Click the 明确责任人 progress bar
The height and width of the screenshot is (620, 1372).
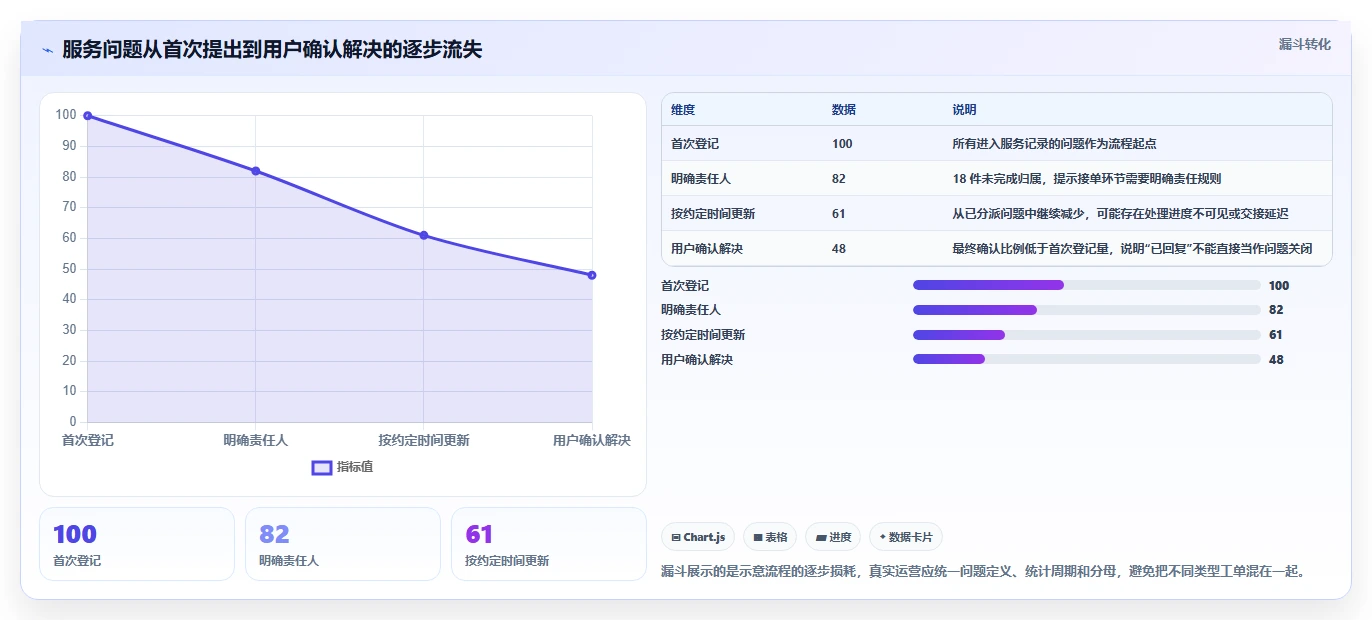tap(1087, 310)
